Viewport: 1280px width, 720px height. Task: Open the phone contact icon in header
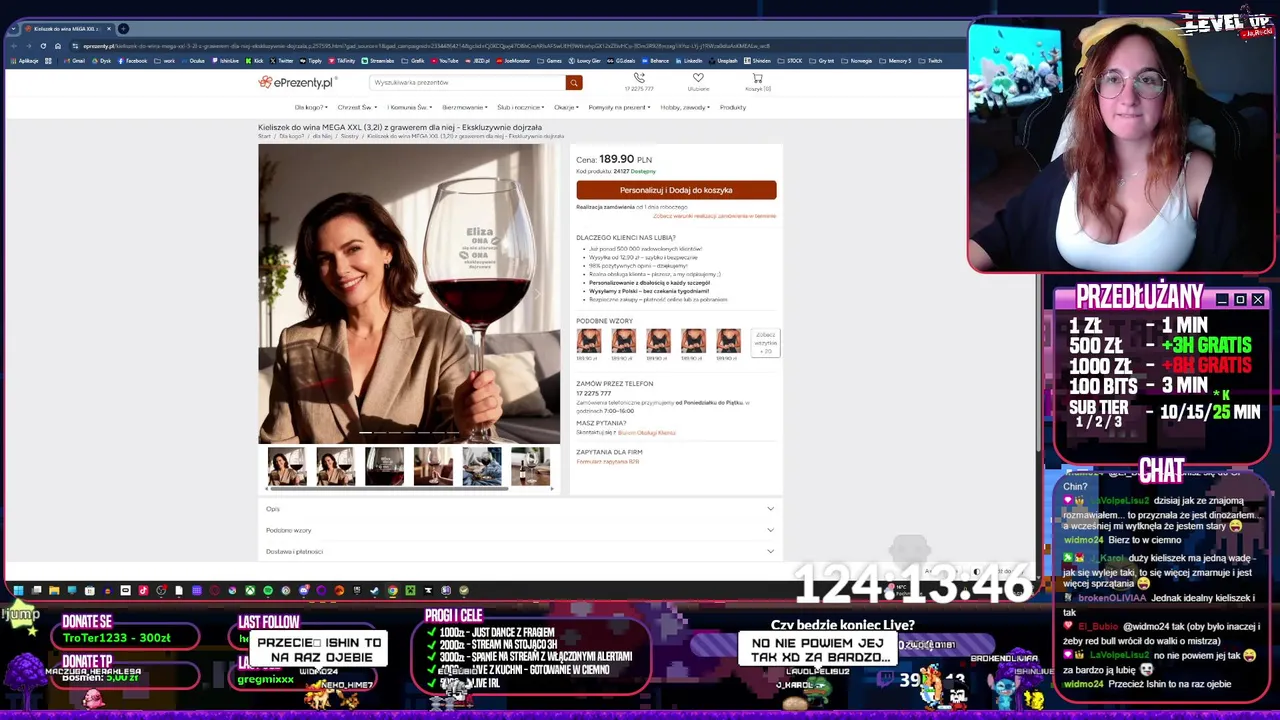(x=639, y=78)
